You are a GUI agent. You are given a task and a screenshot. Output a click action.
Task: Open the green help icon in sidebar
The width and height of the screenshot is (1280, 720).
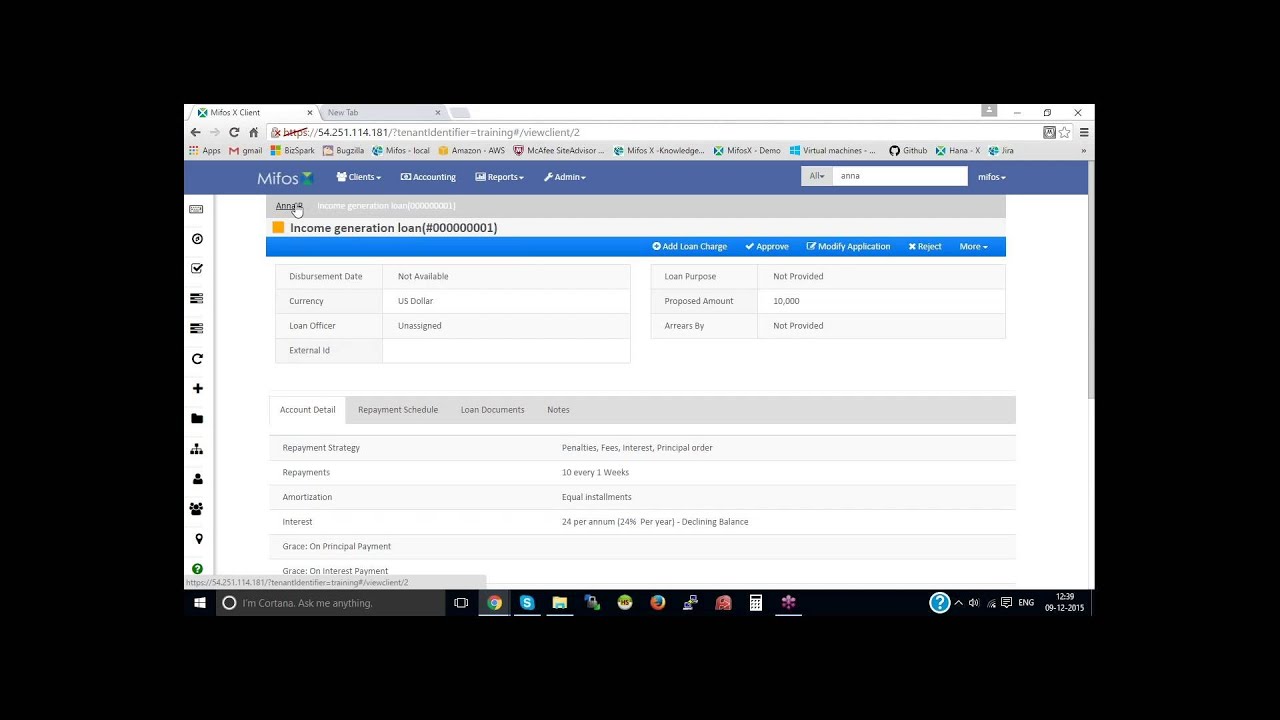[197, 569]
